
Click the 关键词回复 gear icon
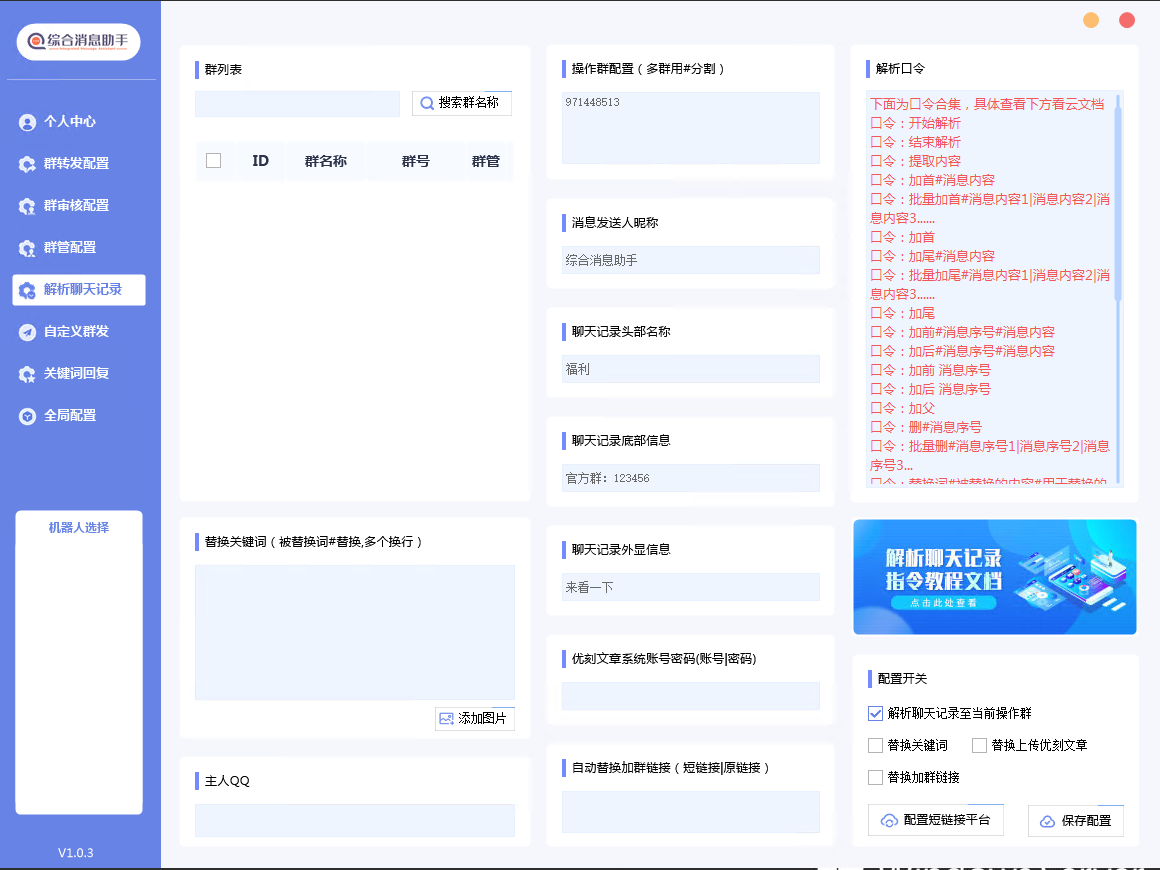click(28, 374)
